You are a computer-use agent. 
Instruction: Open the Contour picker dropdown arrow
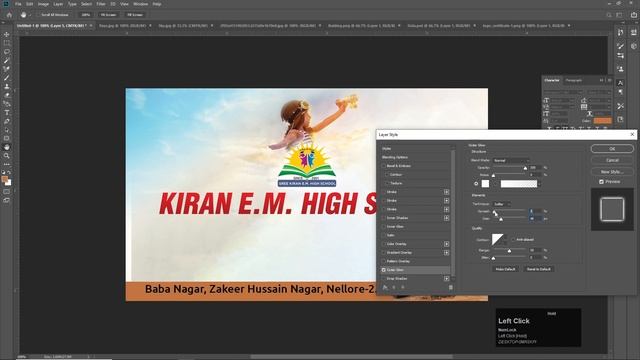(x=505, y=240)
